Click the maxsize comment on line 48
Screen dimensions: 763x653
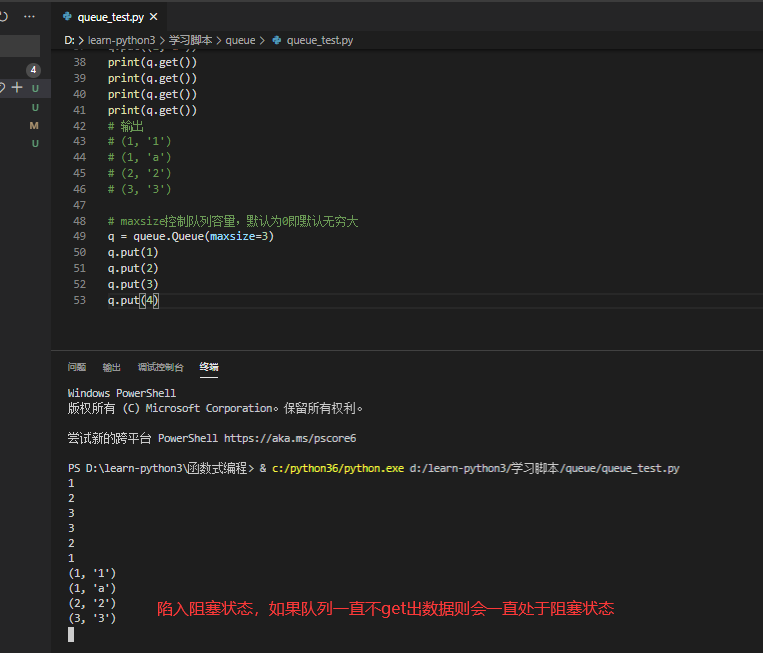pos(233,221)
